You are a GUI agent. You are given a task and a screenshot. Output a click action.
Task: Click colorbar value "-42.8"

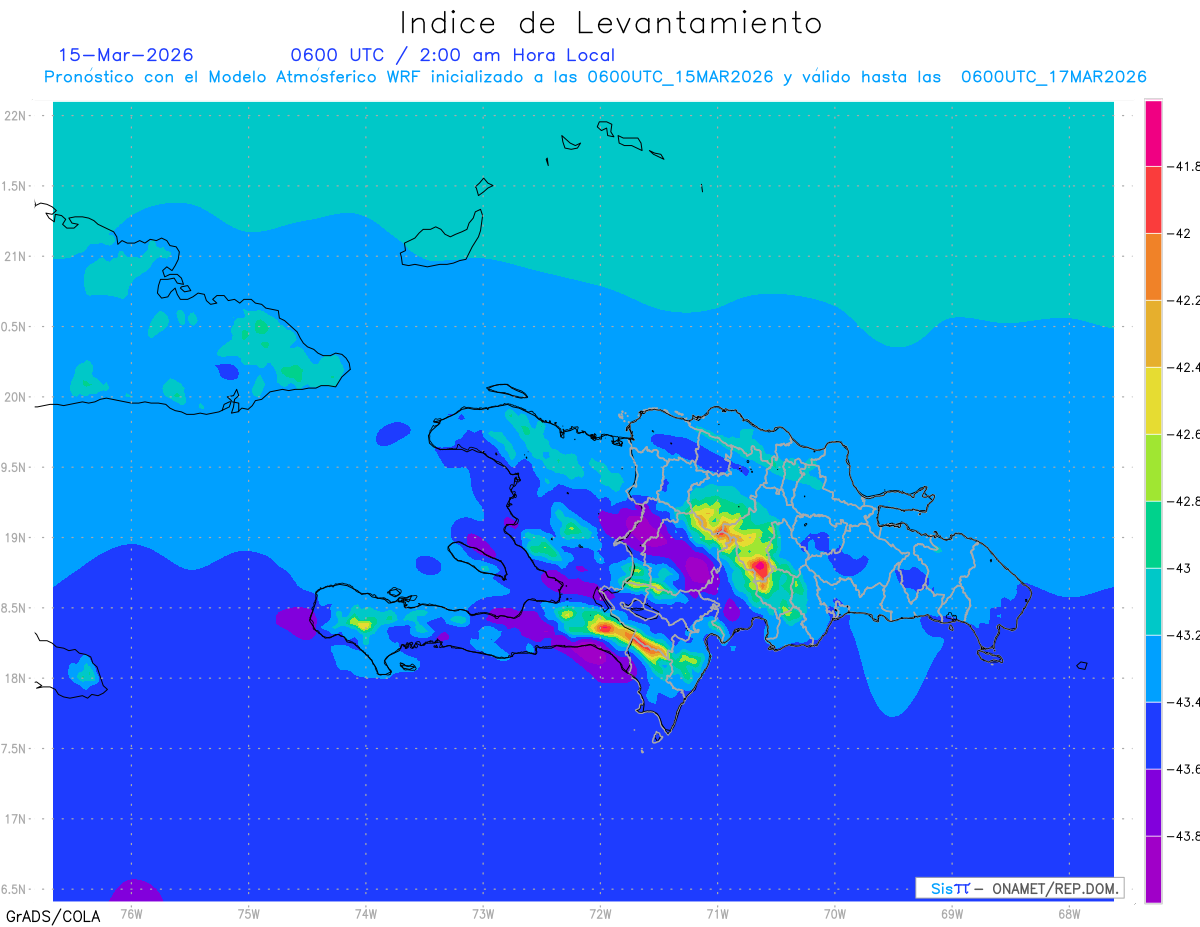pos(1185,501)
